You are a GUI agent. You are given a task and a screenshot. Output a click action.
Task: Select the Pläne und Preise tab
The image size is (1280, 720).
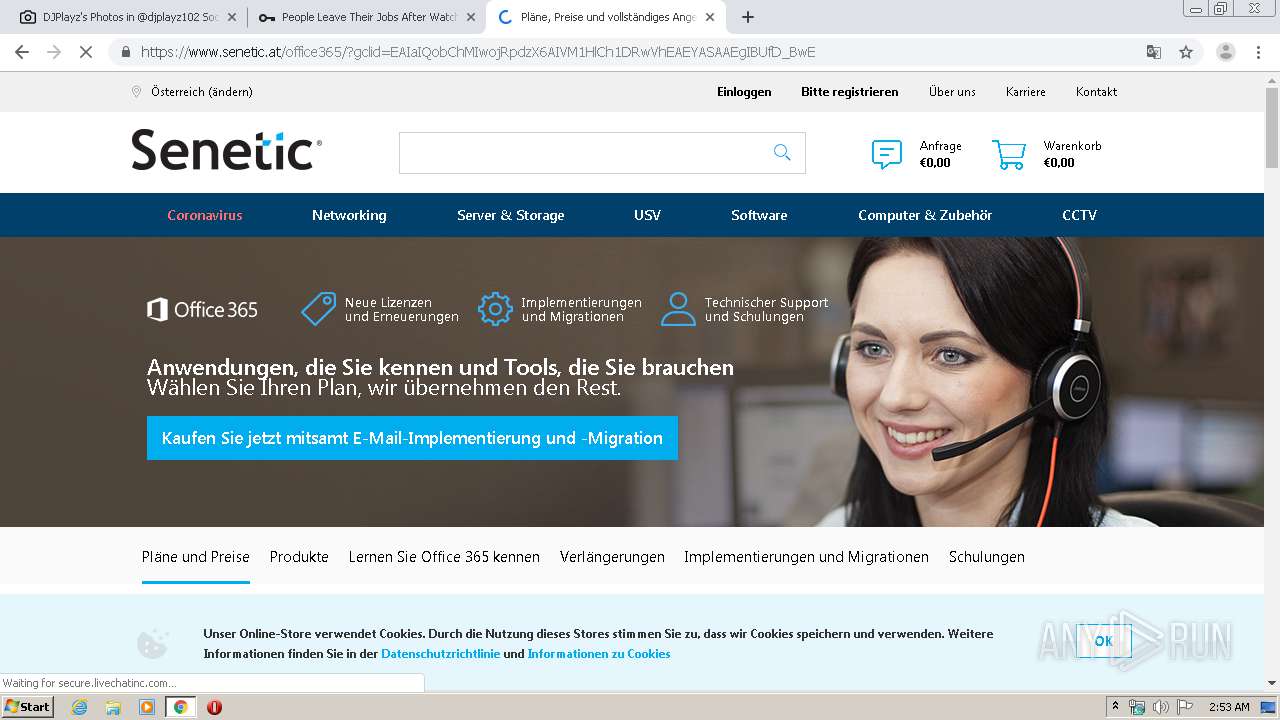pos(196,557)
